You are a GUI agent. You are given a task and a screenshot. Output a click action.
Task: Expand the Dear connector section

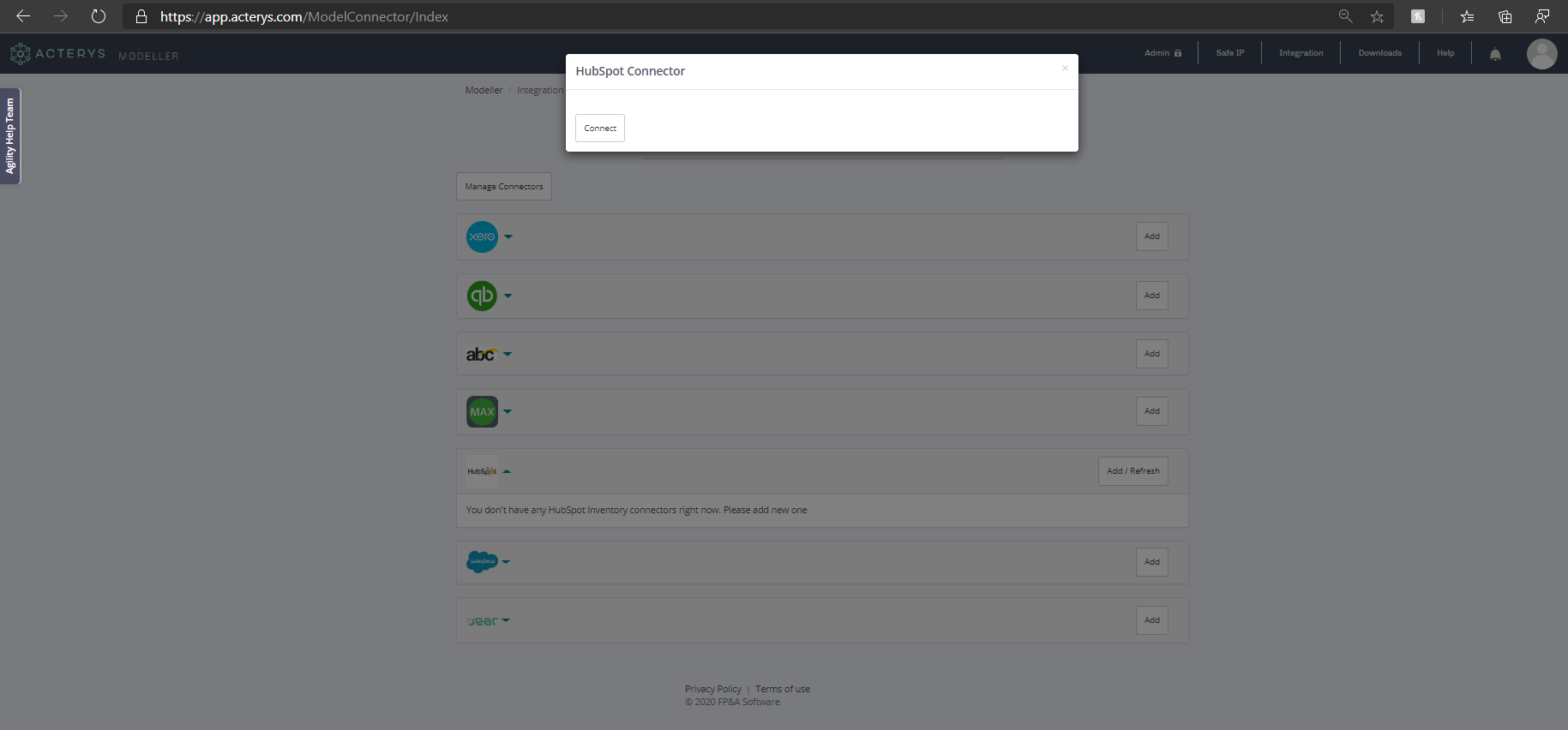(506, 620)
